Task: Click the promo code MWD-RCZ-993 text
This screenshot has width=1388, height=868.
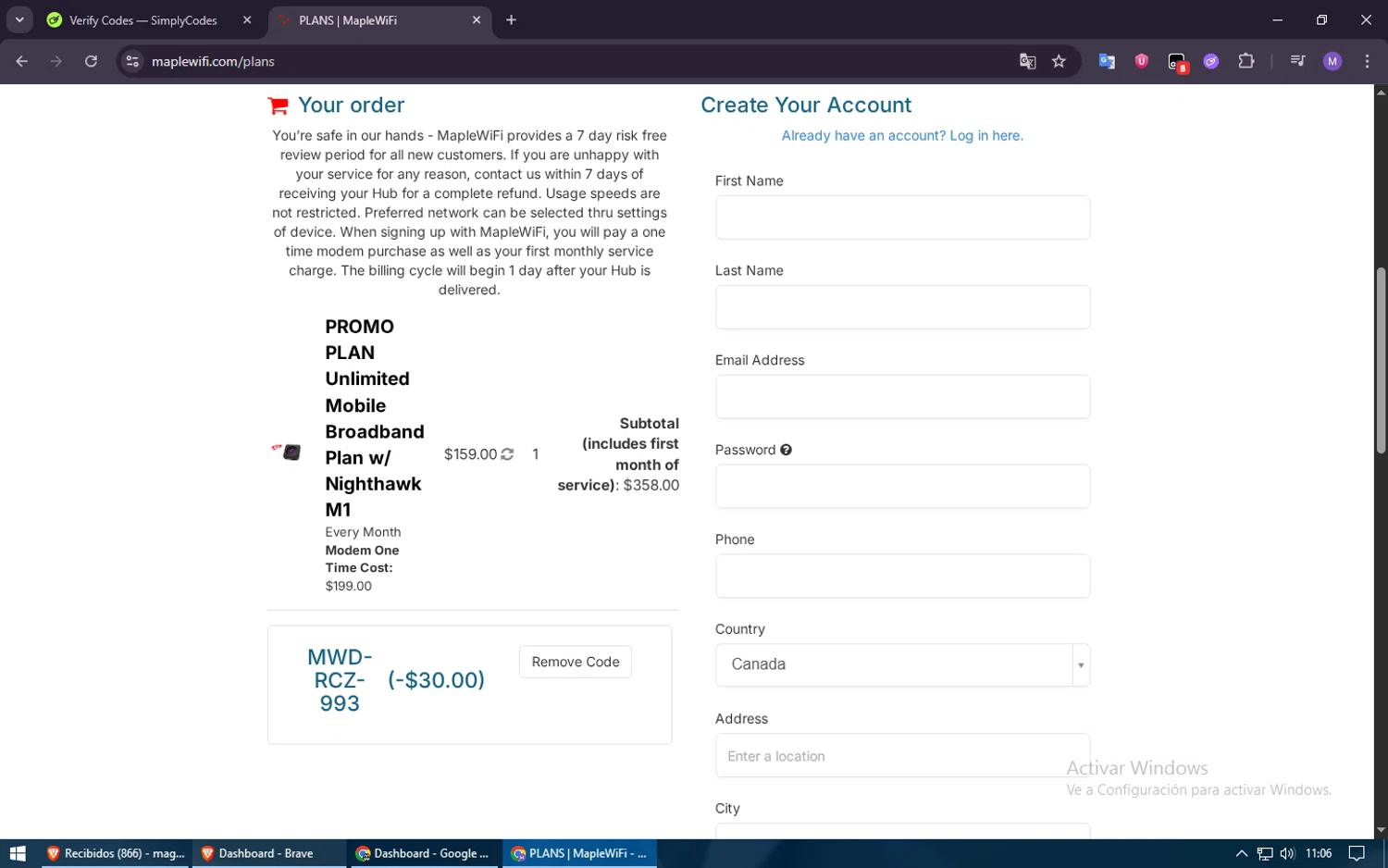Action: [x=340, y=680]
